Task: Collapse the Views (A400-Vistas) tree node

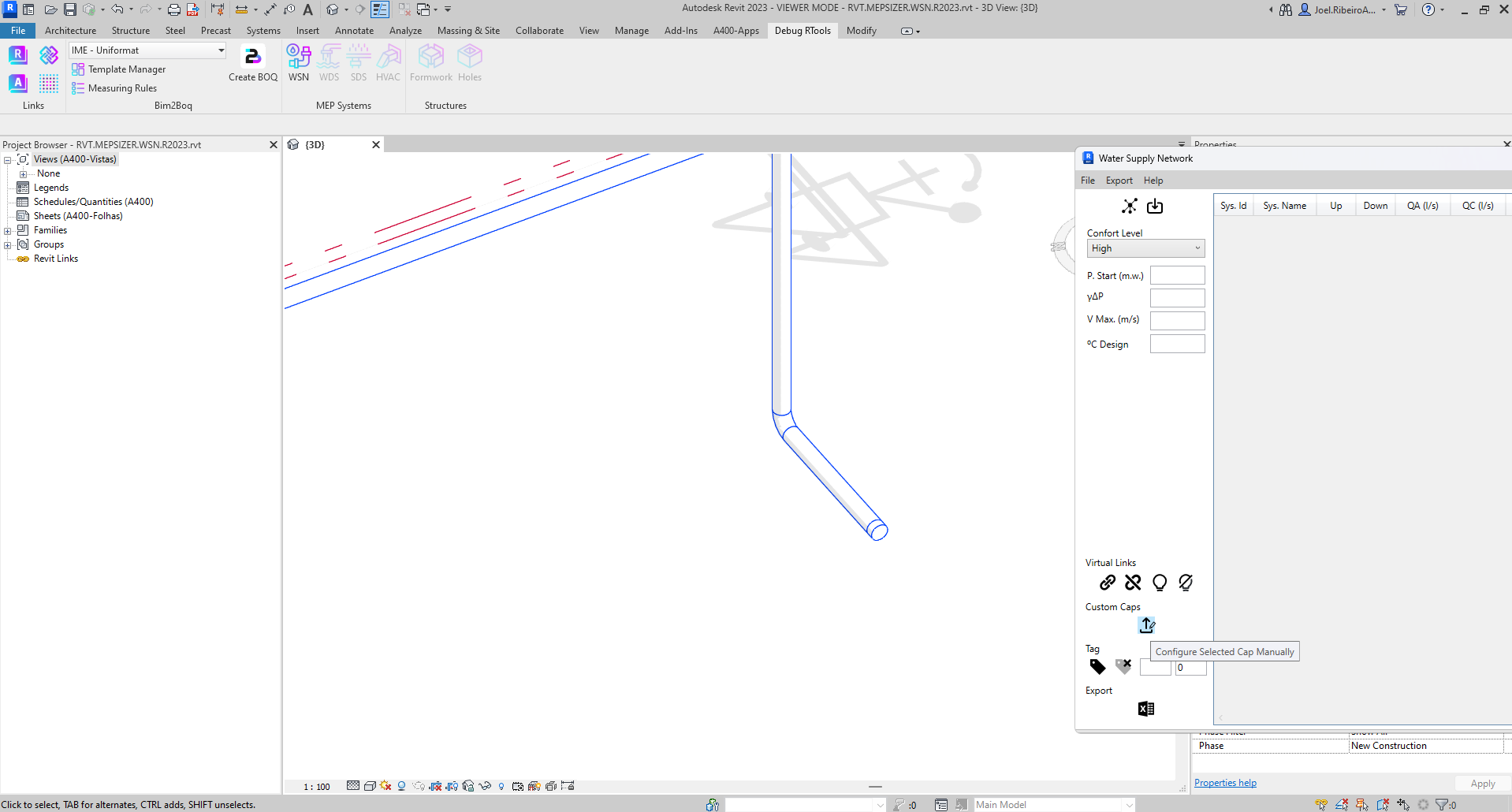Action: 7,160
